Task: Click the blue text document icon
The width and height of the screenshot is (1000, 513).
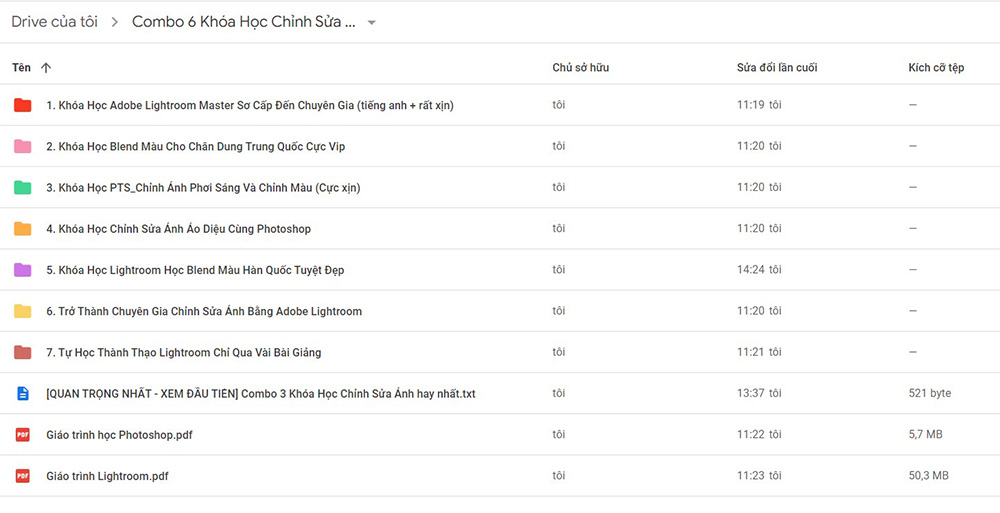Action: [x=22, y=394]
